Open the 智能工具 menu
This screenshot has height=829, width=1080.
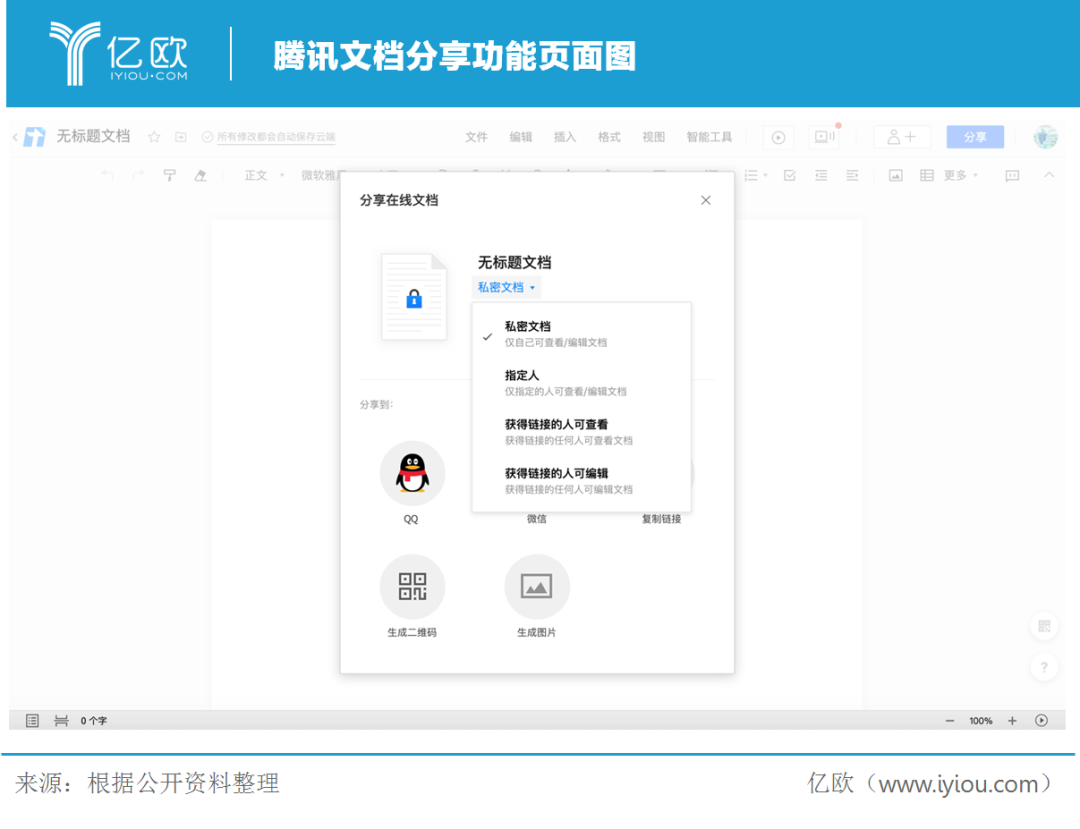pos(709,137)
